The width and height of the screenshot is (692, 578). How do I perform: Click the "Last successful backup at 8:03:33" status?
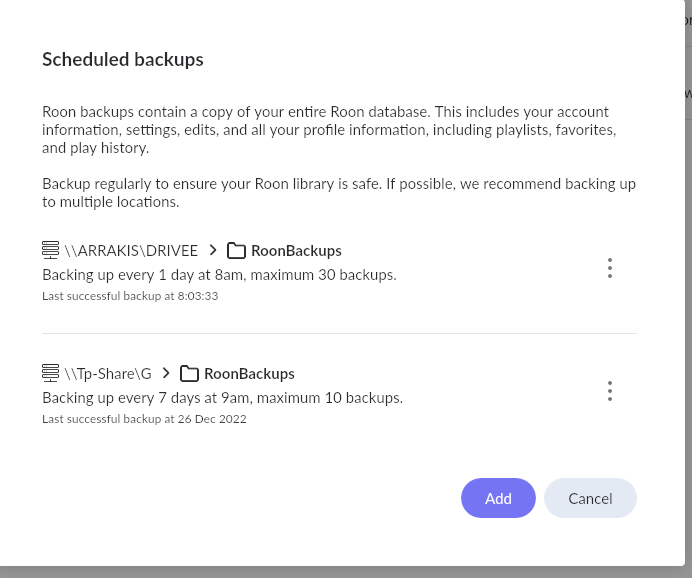[130, 296]
